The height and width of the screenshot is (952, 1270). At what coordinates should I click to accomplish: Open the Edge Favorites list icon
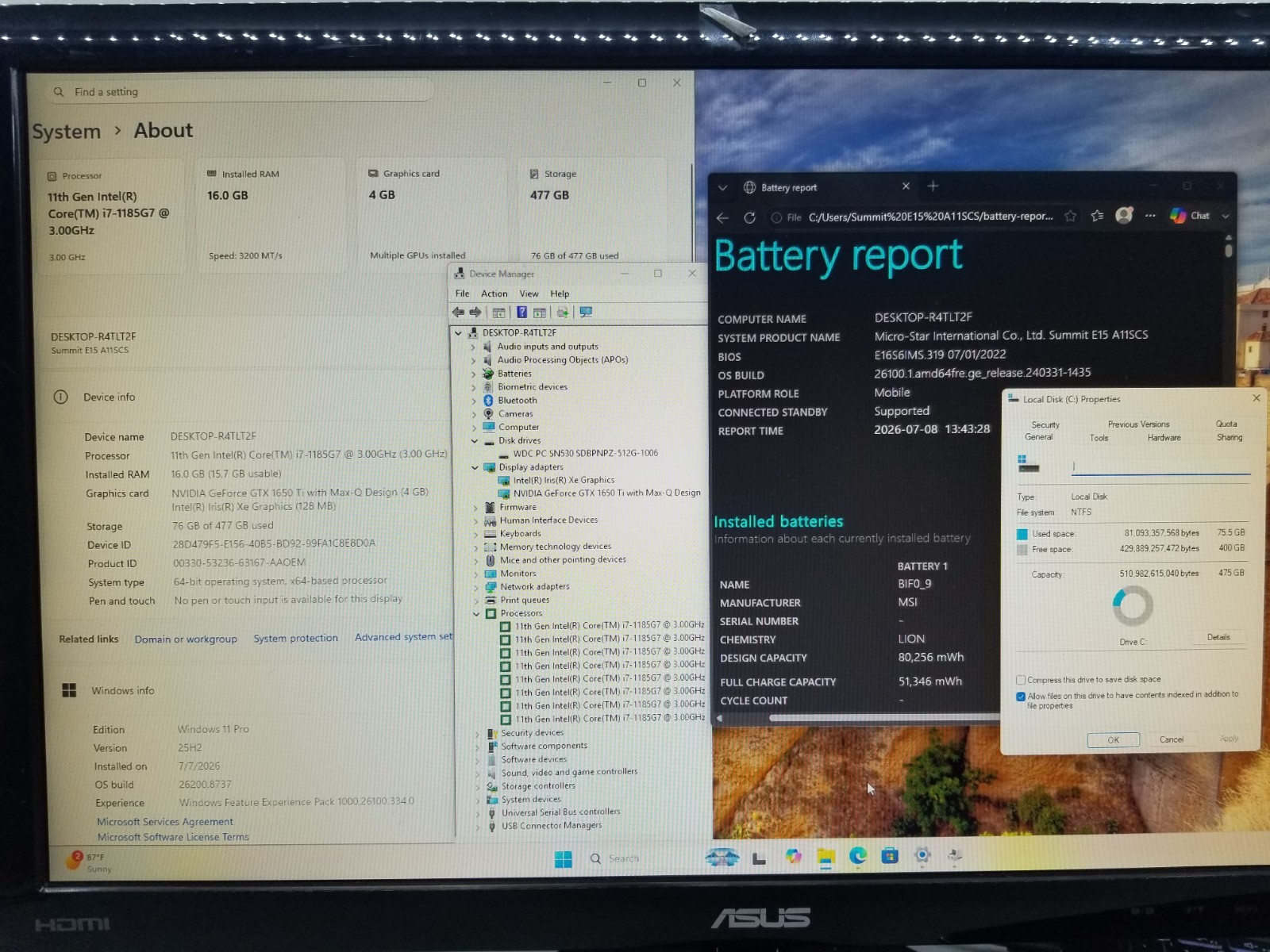tap(1097, 216)
